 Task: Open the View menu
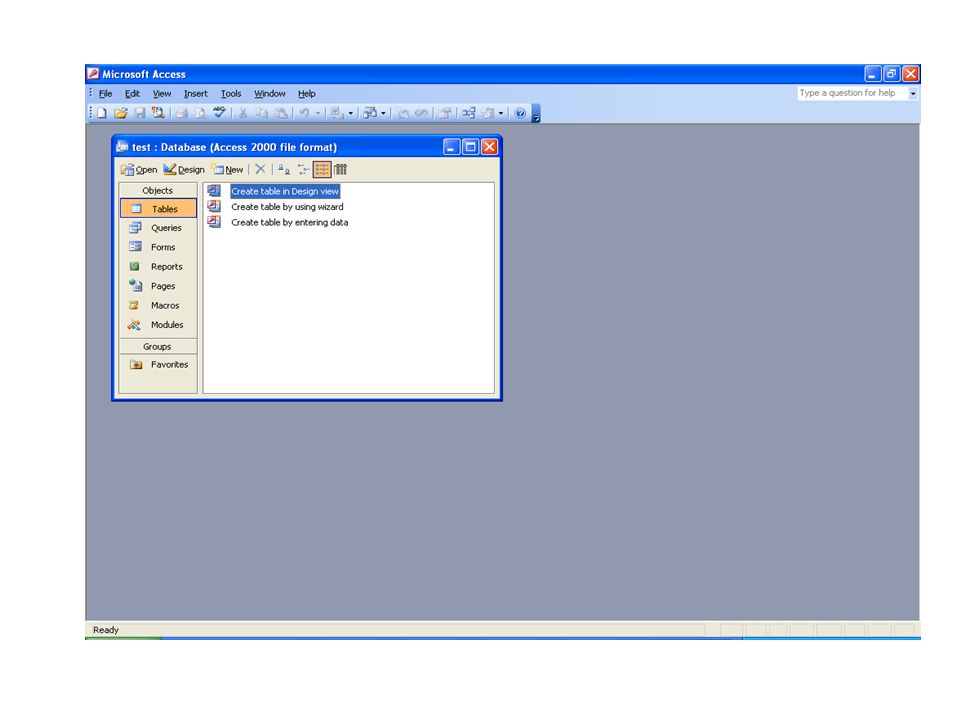point(162,94)
